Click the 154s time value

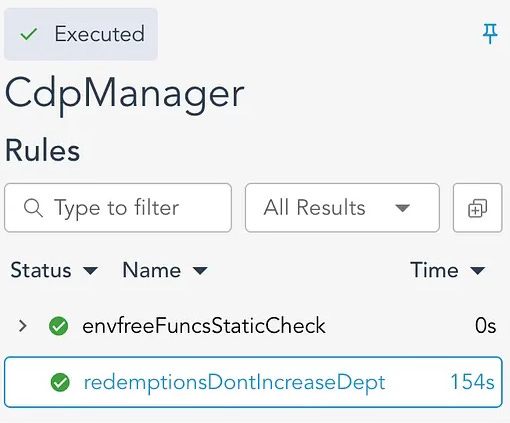tap(472, 382)
